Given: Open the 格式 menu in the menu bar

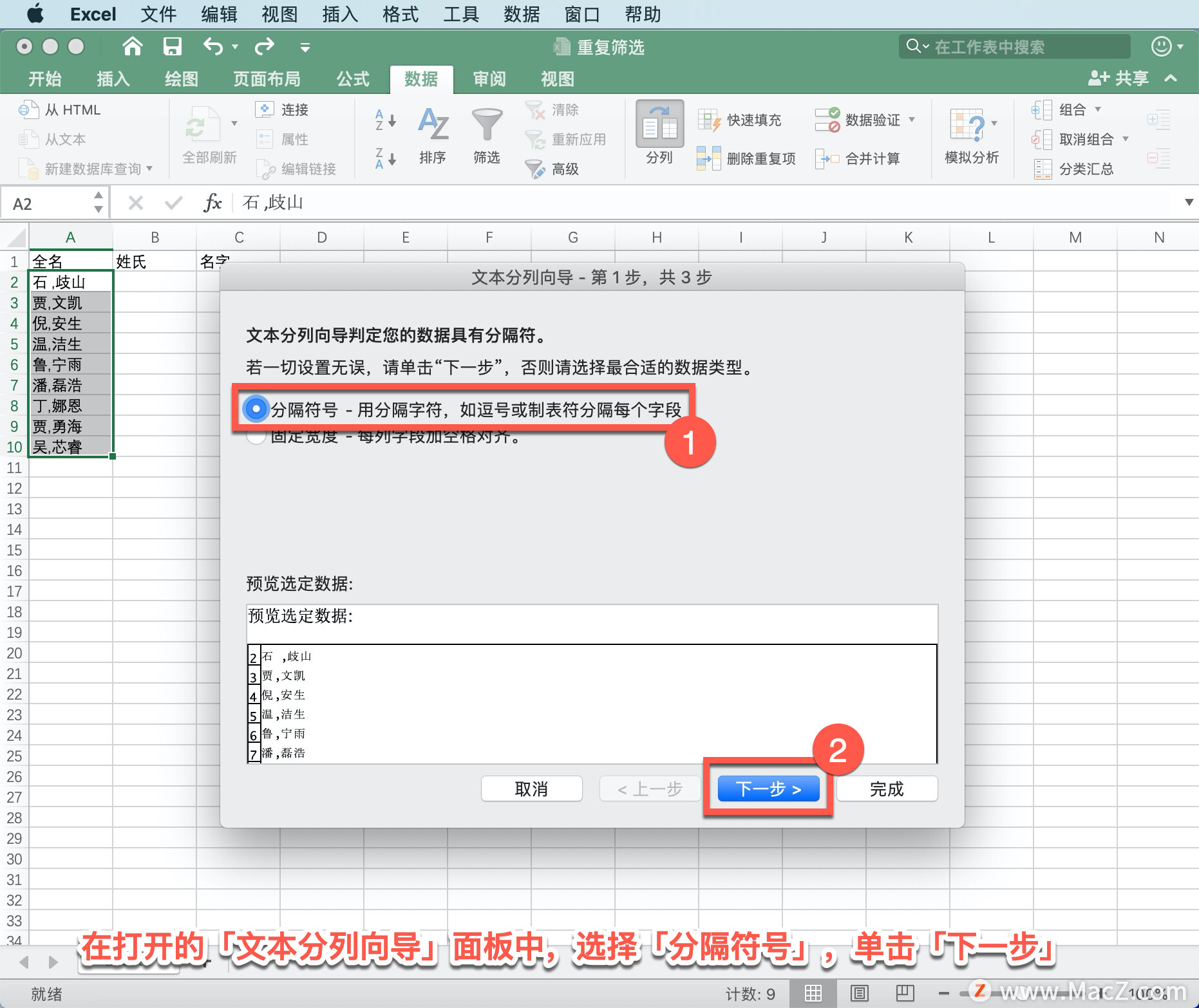Looking at the screenshot, I should point(401,14).
